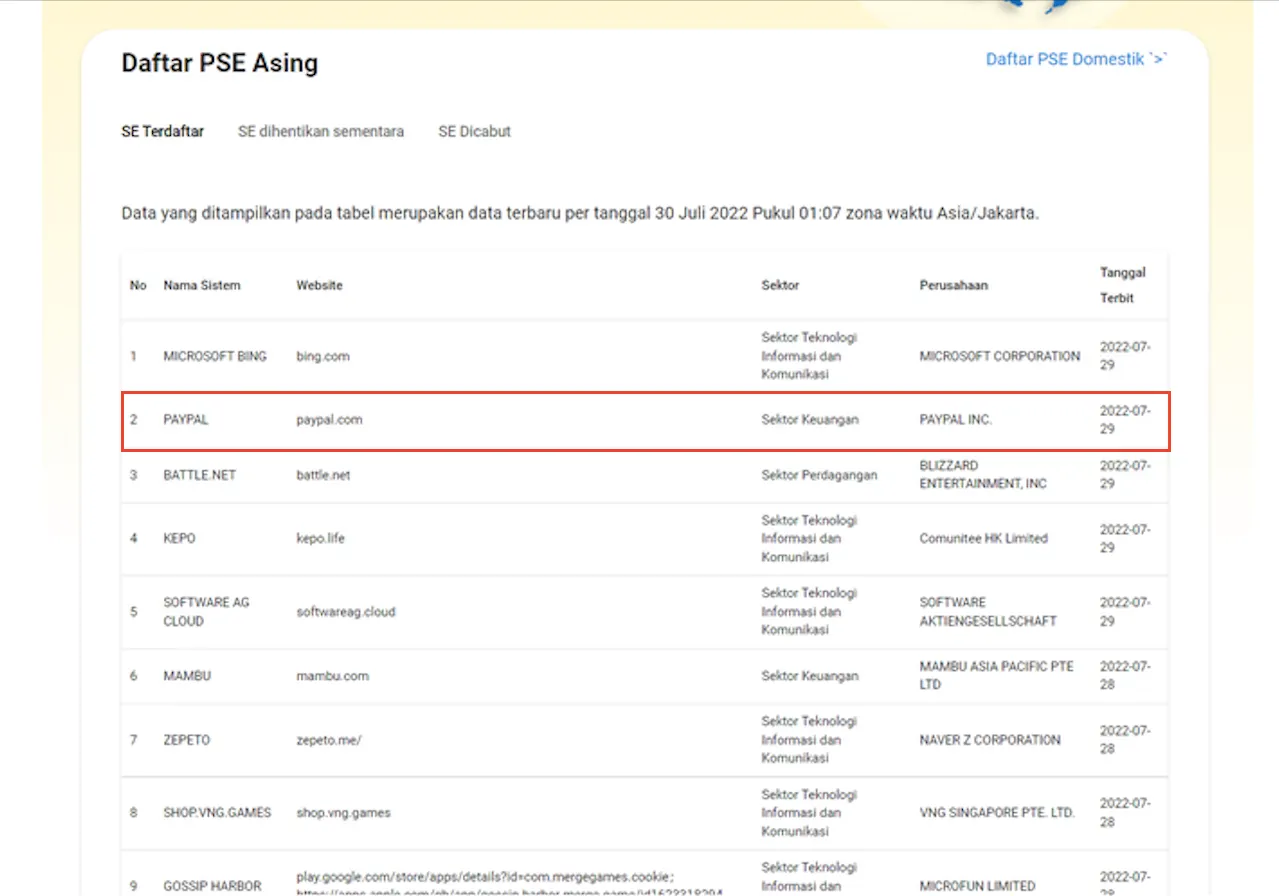Select the highlighted PAYPAL system name
Viewport: 1279px width, 896px height.
coord(186,420)
